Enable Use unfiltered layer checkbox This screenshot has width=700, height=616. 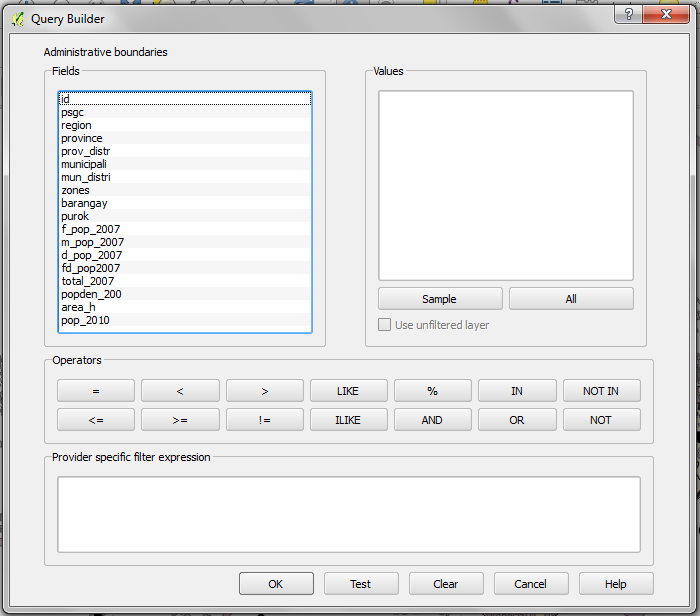tap(384, 325)
